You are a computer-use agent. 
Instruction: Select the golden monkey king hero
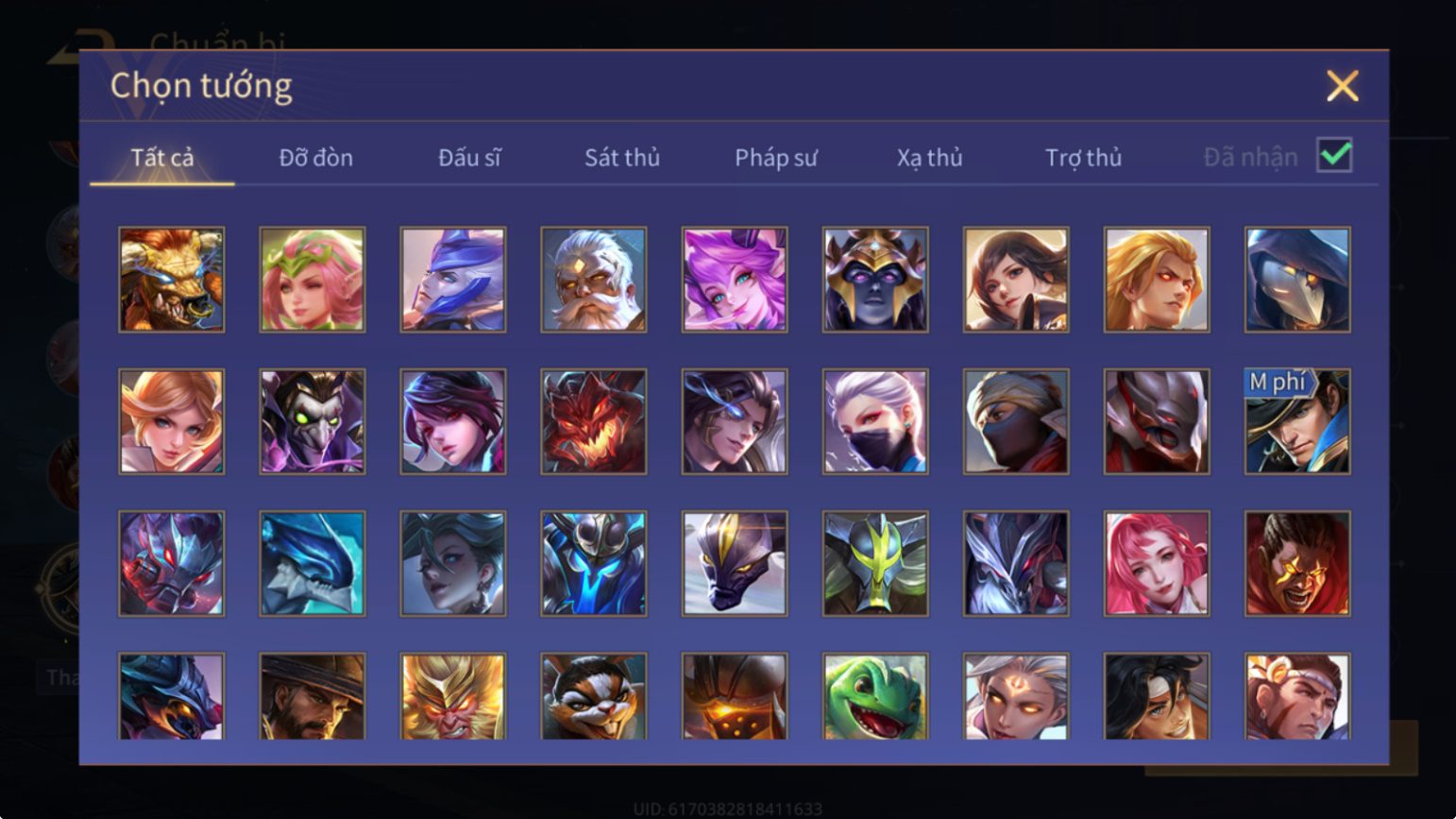coord(453,696)
